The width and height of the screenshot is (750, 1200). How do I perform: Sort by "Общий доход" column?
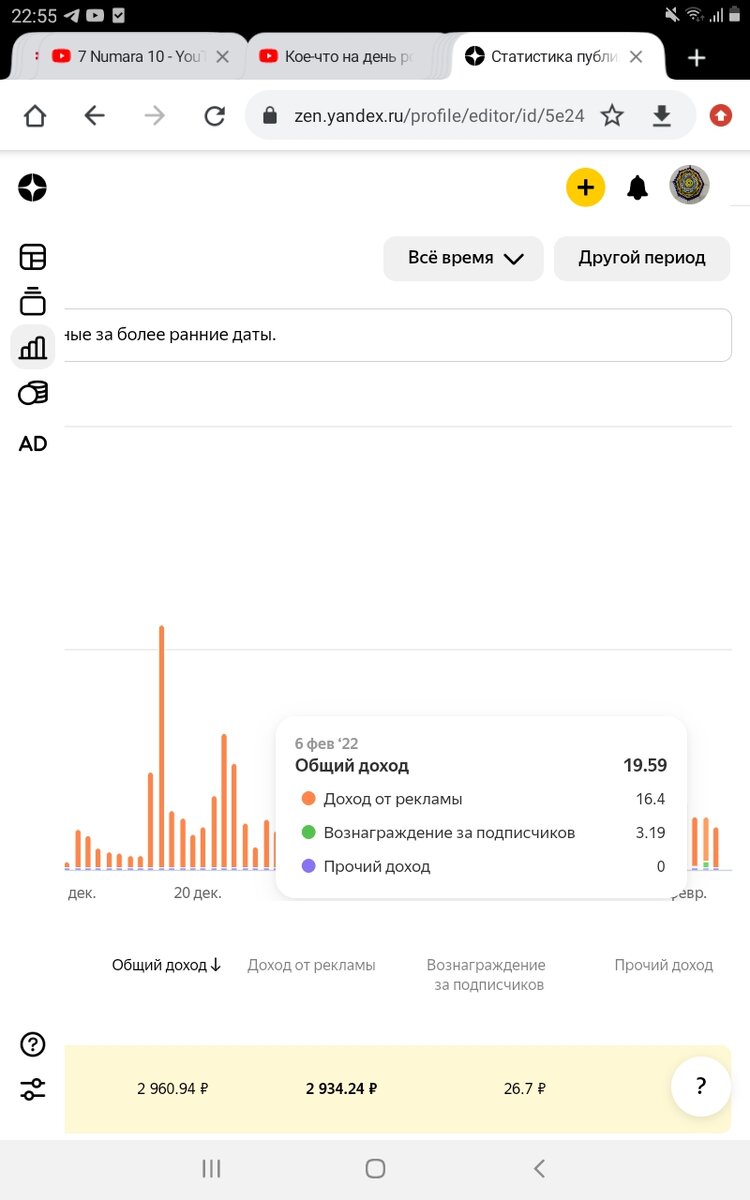tap(166, 965)
